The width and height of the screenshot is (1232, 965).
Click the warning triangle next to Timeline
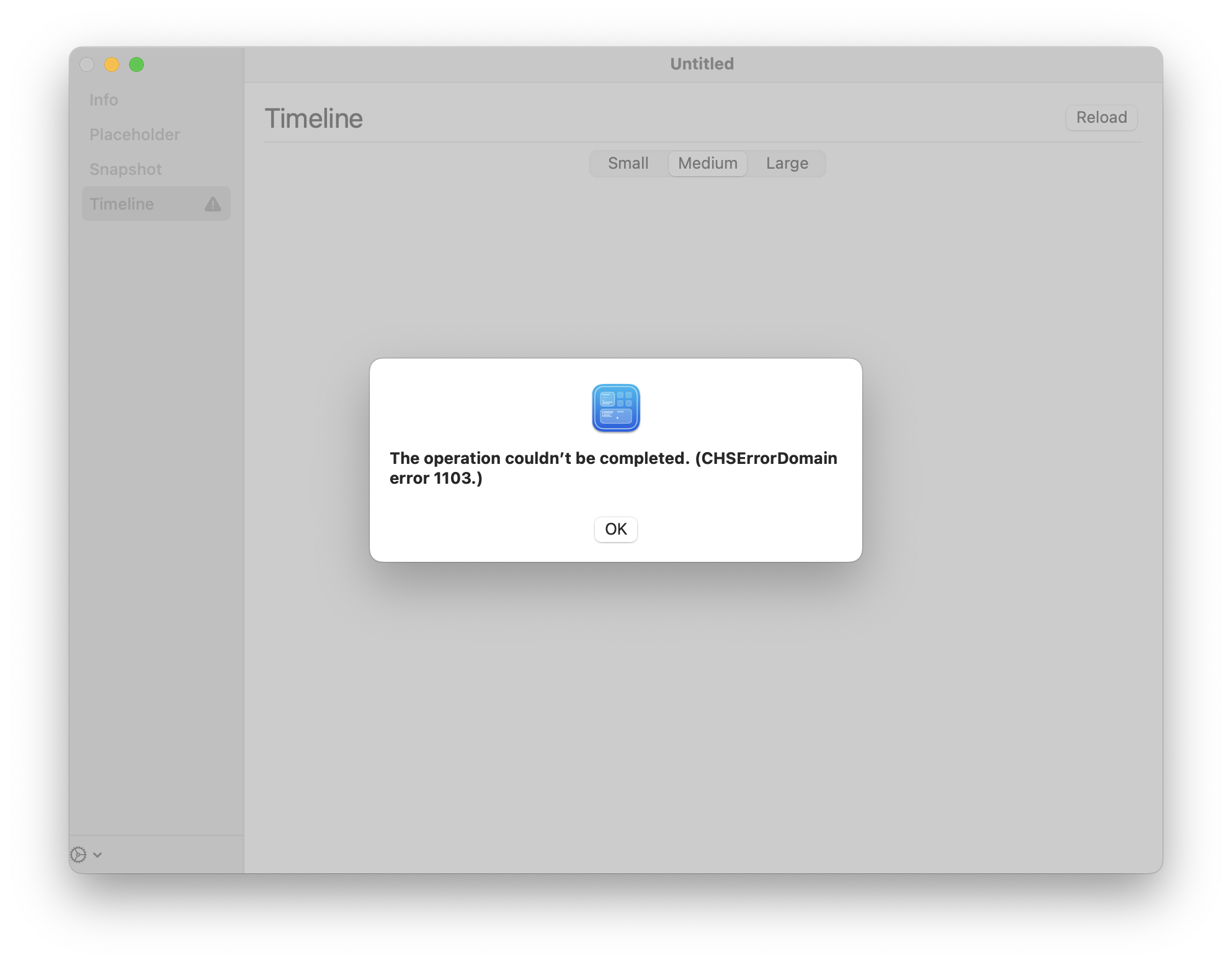[213, 204]
